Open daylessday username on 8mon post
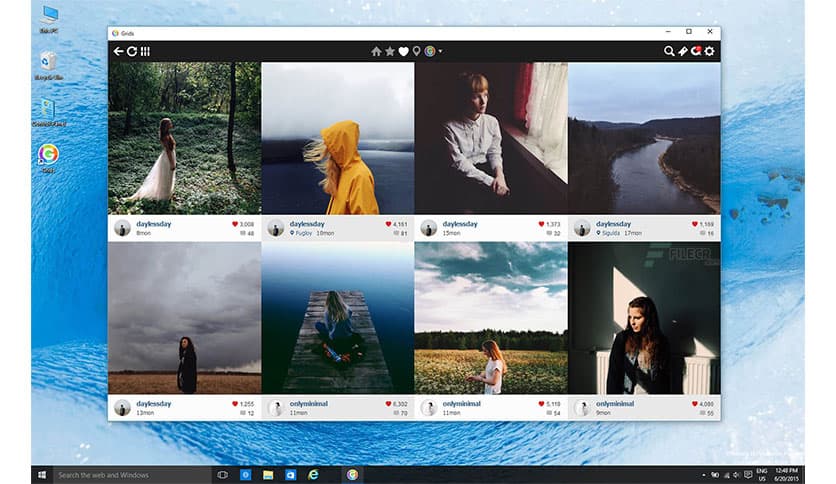The image size is (836, 484). pos(154,224)
